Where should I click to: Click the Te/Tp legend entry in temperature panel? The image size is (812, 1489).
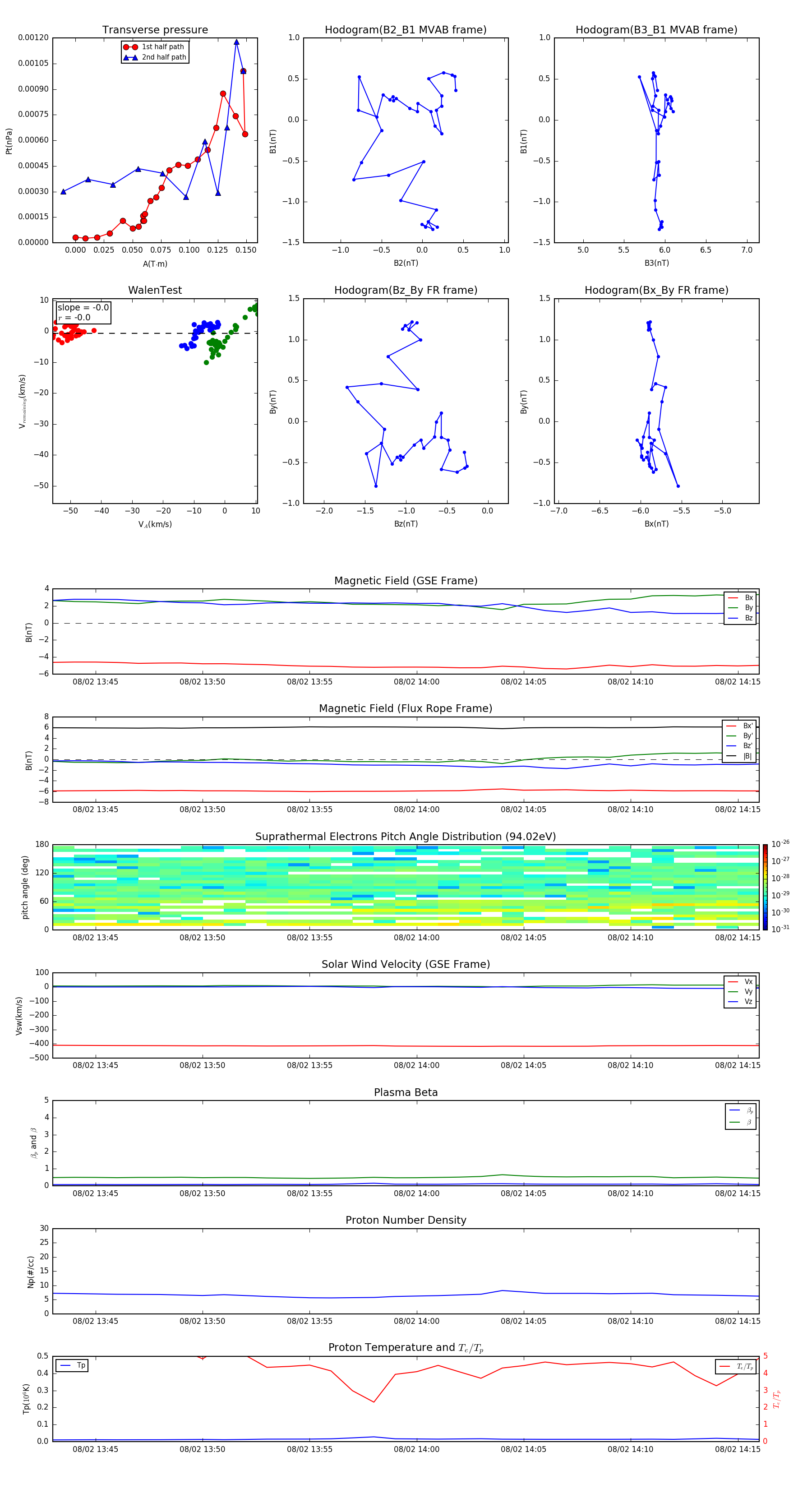tap(736, 1366)
